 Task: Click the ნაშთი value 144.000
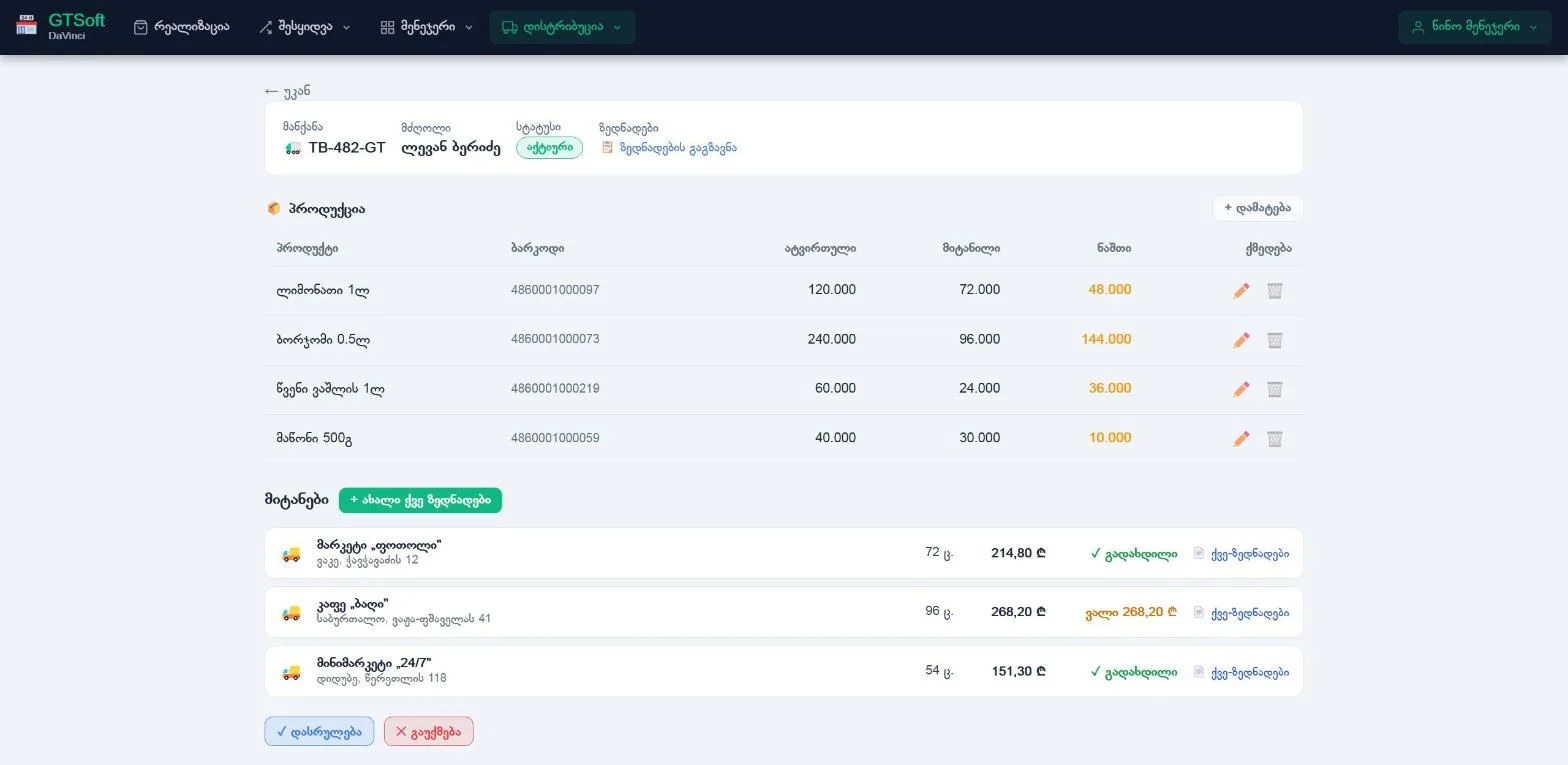coord(1106,339)
